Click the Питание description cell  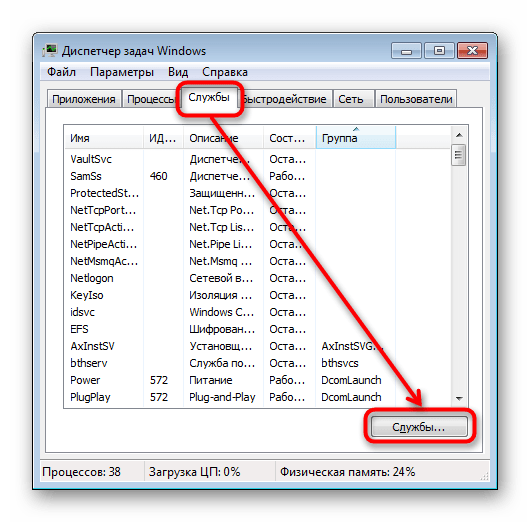[x=211, y=380]
